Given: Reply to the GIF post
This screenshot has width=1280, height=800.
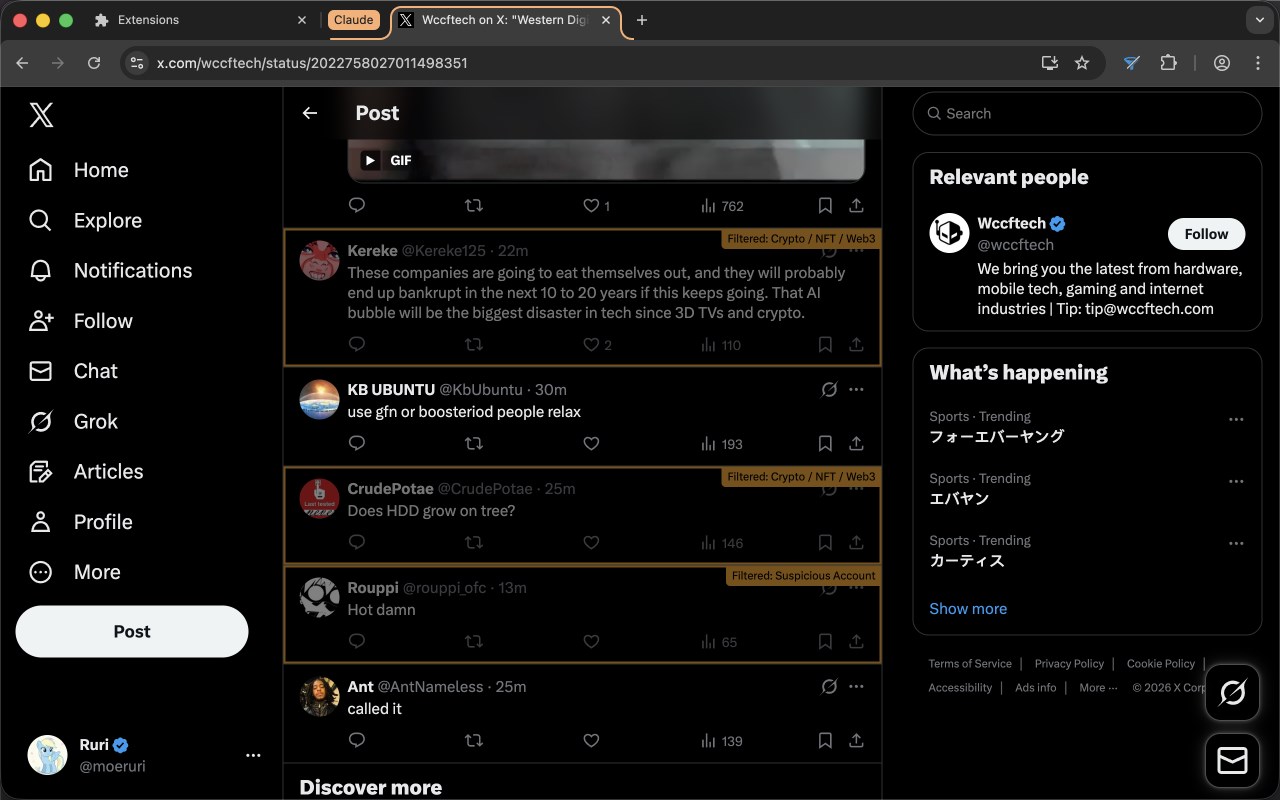Looking at the screenshot, I should [357, 205].
